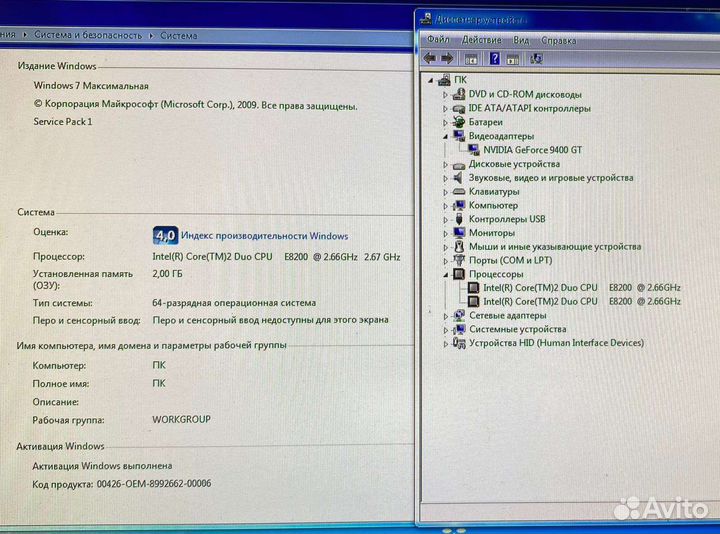This screenshot has height=534, width=720.
Task: Click the Scan for hardware changes toolbar icon
Action: (x=536, y=58)
